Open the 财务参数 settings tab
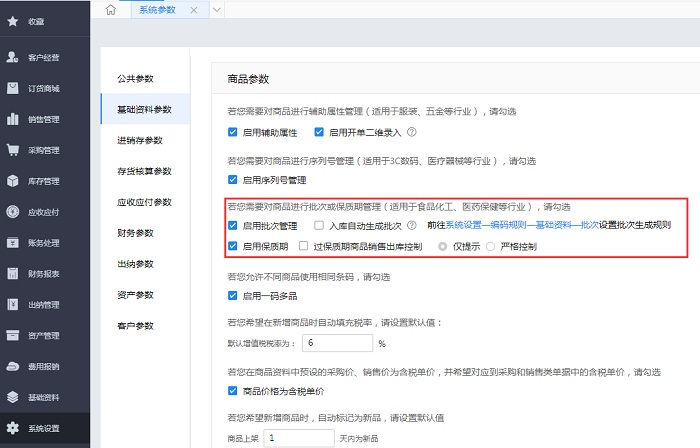The image size is (700, 448). [135, 233]
